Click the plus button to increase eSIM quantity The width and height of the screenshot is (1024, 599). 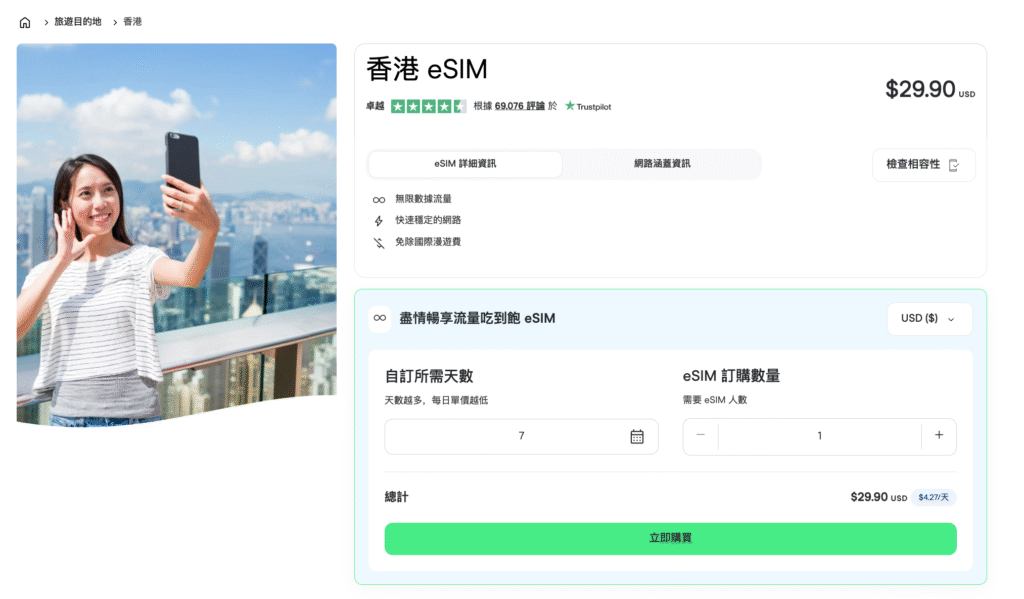(938, 435)
